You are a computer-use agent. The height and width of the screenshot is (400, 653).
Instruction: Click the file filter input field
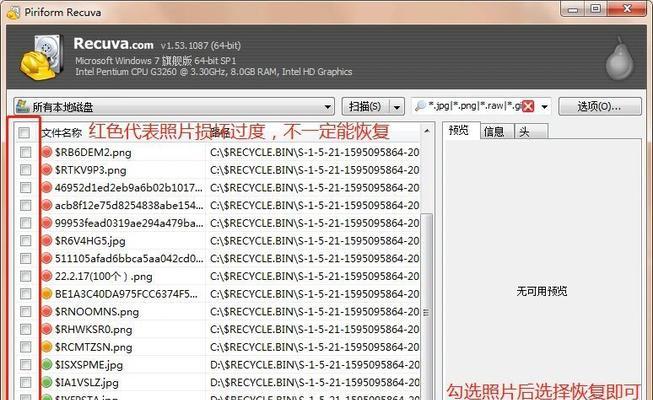(474, 106)
